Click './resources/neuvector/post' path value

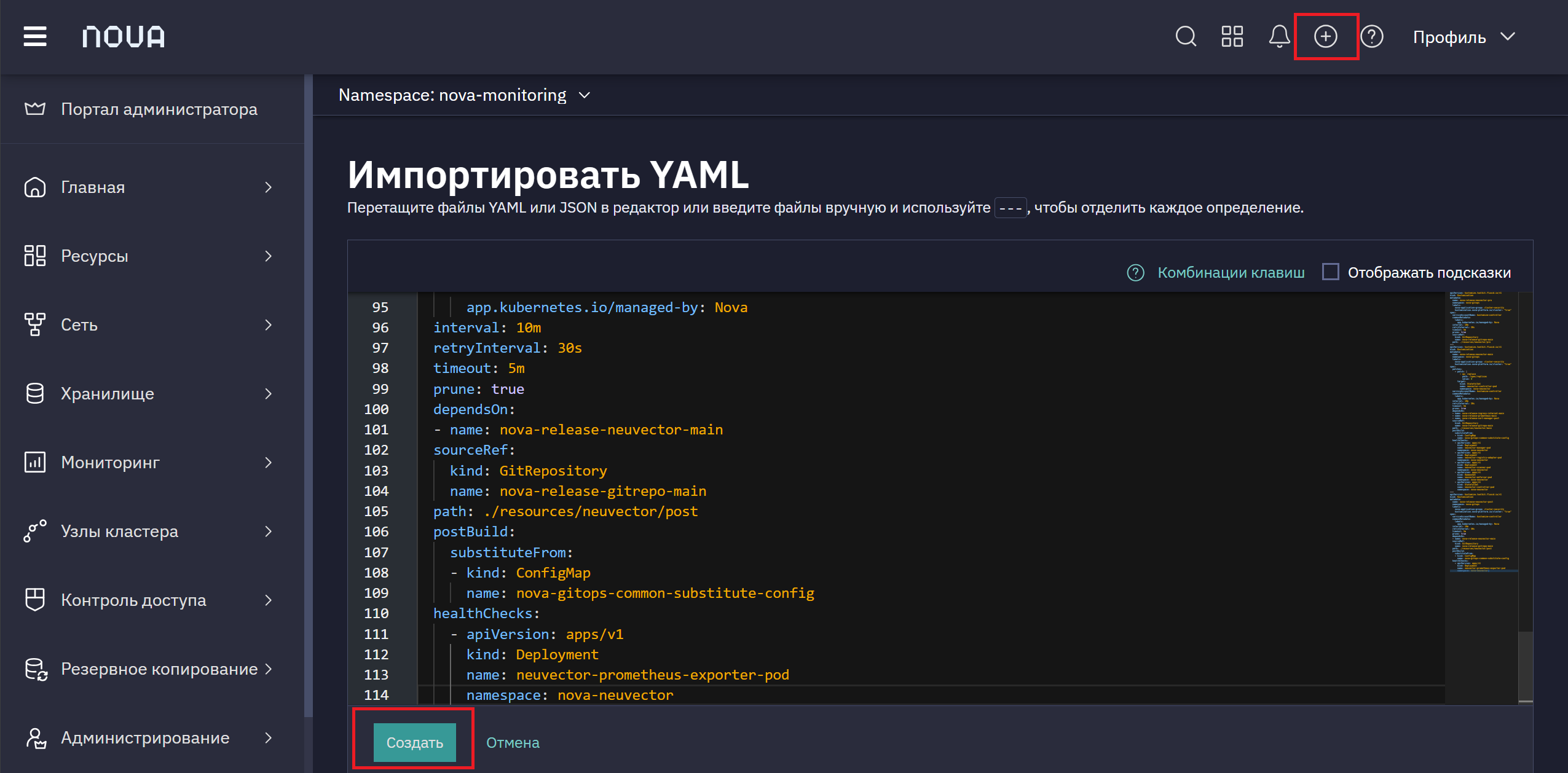tap(591, 511)
